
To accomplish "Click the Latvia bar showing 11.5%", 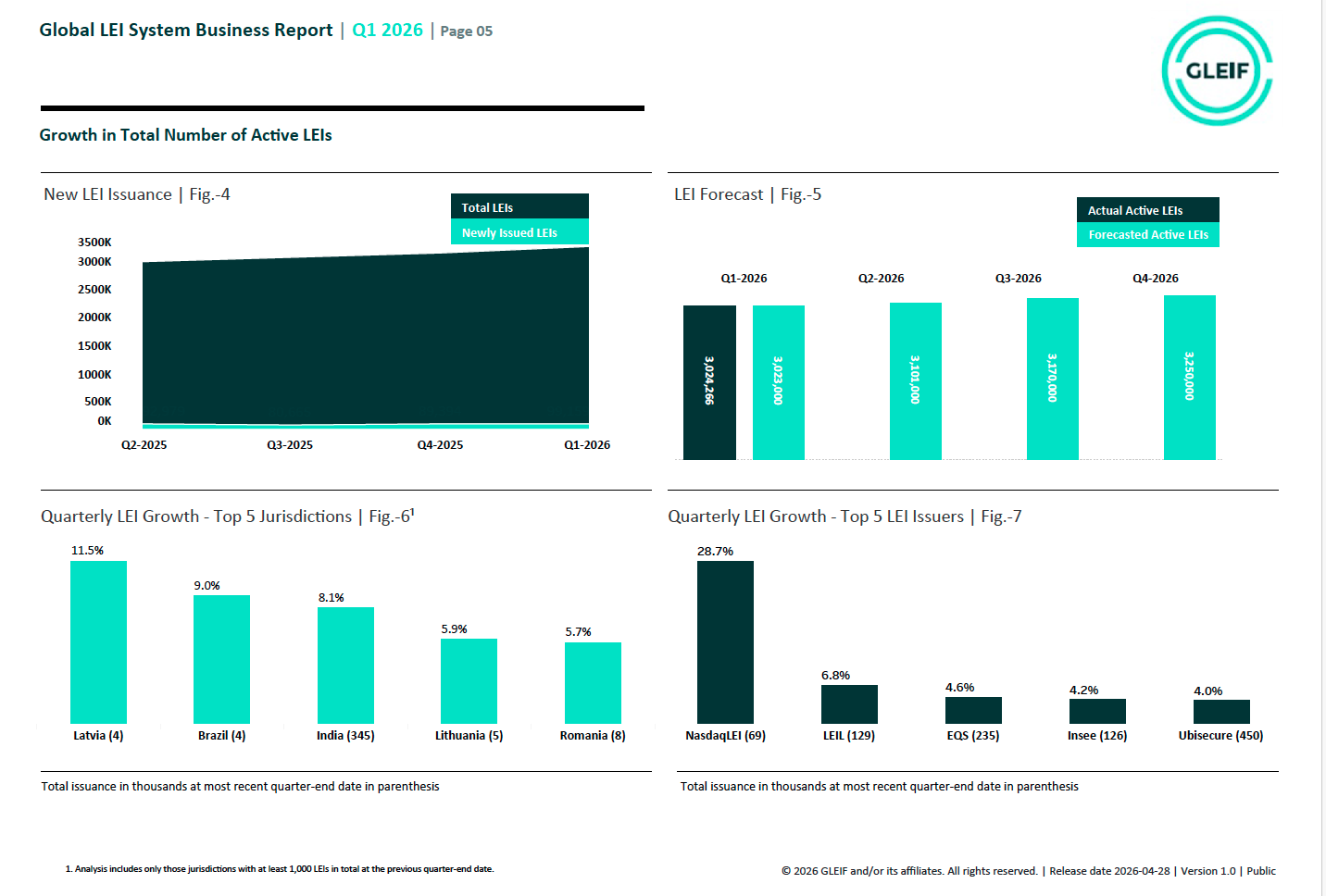I will 98,641.
